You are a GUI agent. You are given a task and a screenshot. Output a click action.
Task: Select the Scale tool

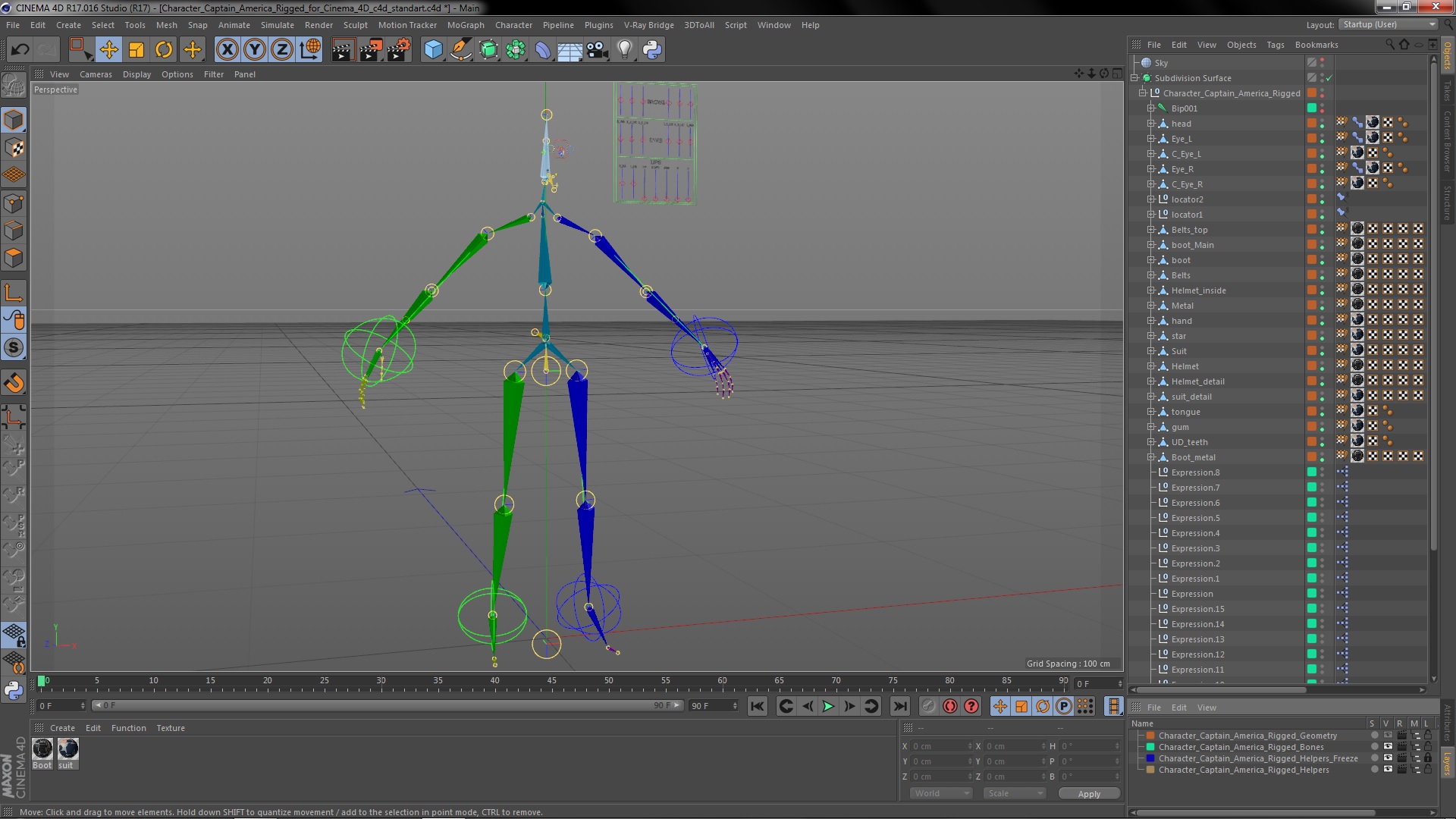click(x=136, y=50)
